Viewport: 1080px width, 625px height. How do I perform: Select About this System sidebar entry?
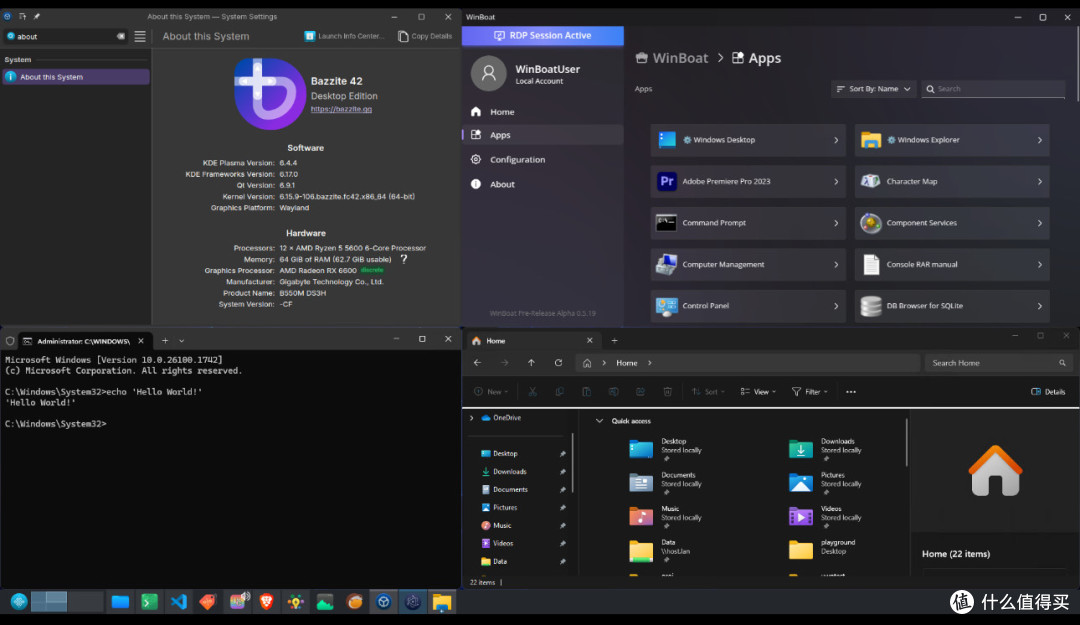pyautogui.click(x=76, y=76)
